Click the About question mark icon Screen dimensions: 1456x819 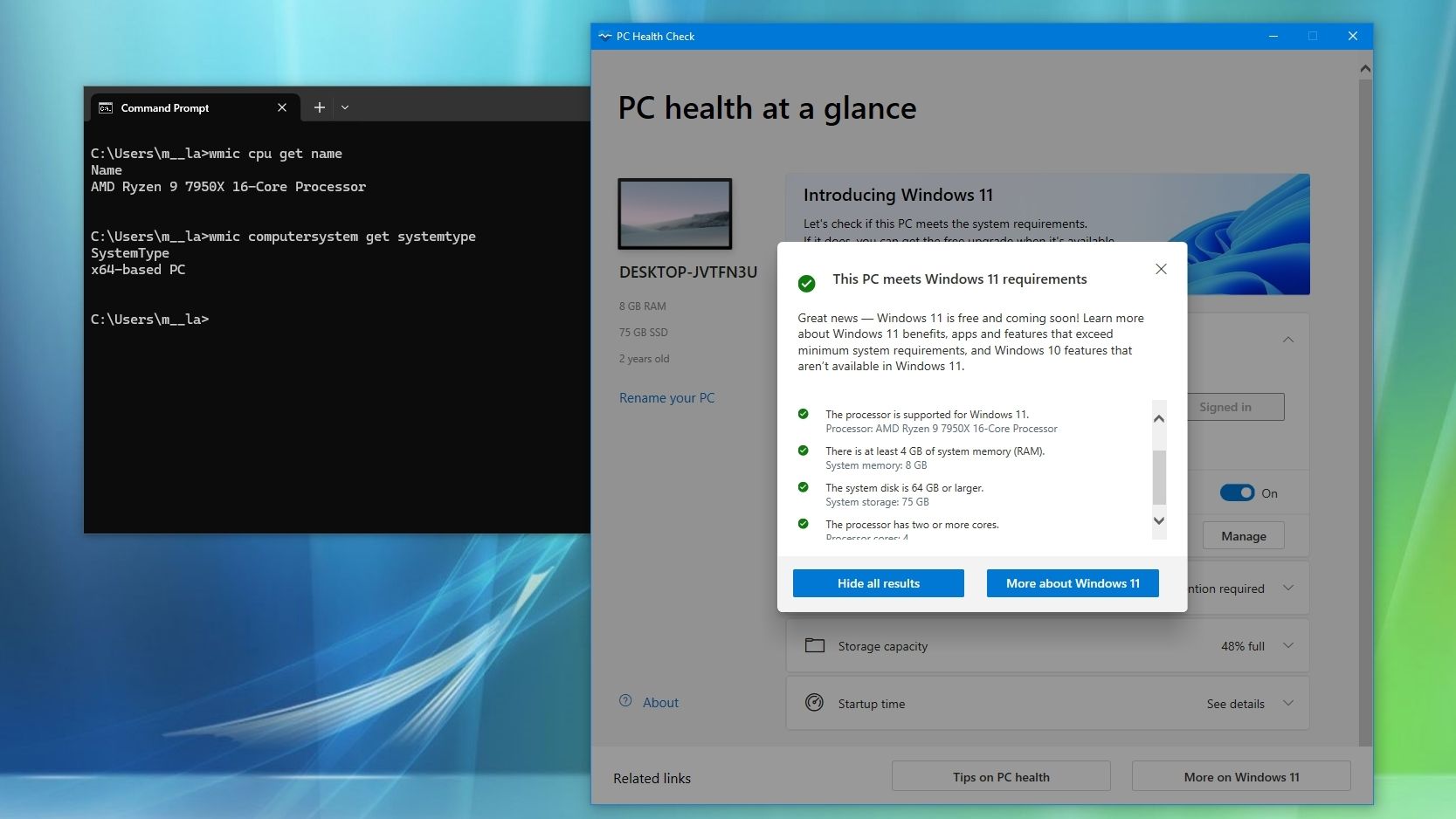tap(625, 700)
